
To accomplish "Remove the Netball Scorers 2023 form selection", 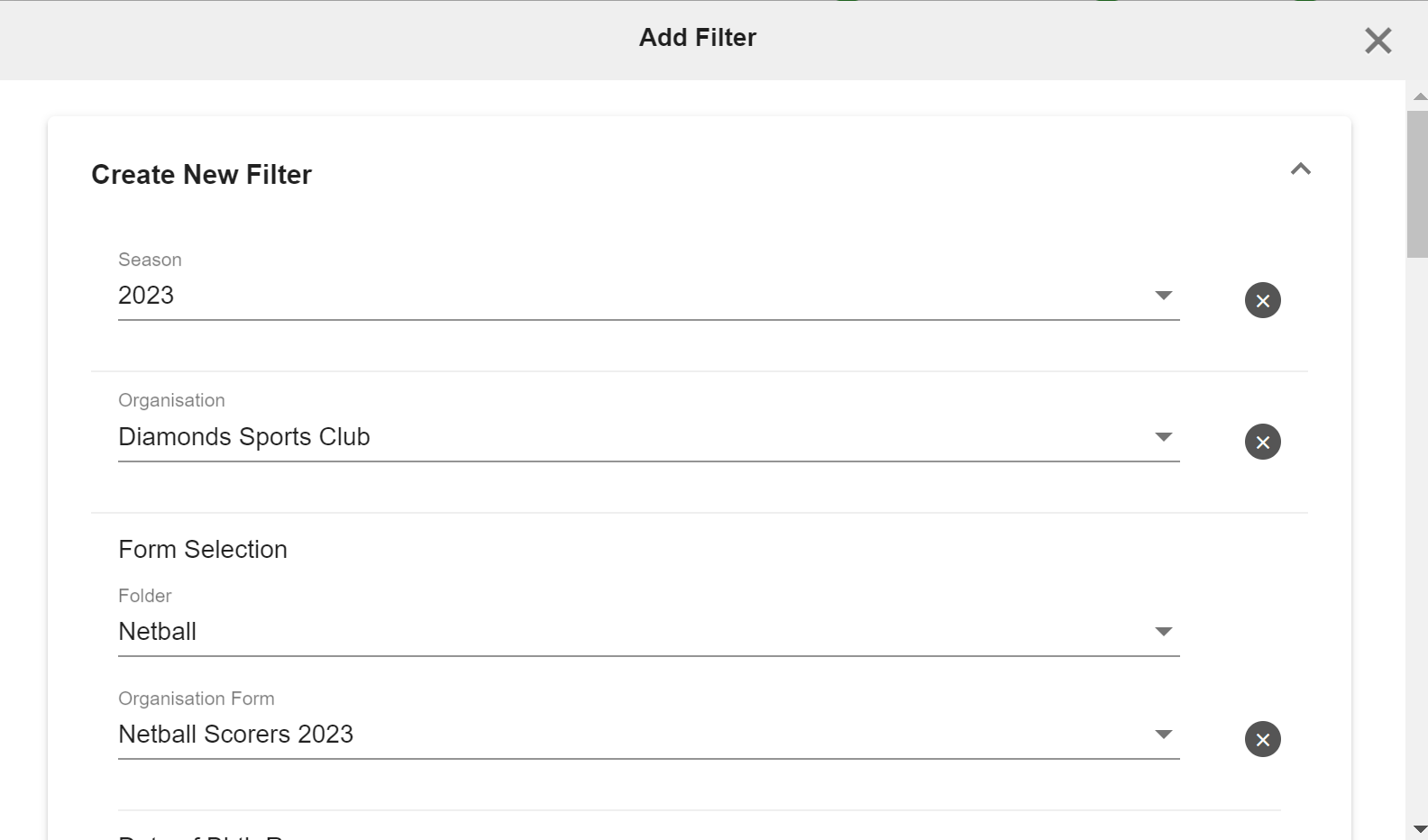I will click(1262, 739).
